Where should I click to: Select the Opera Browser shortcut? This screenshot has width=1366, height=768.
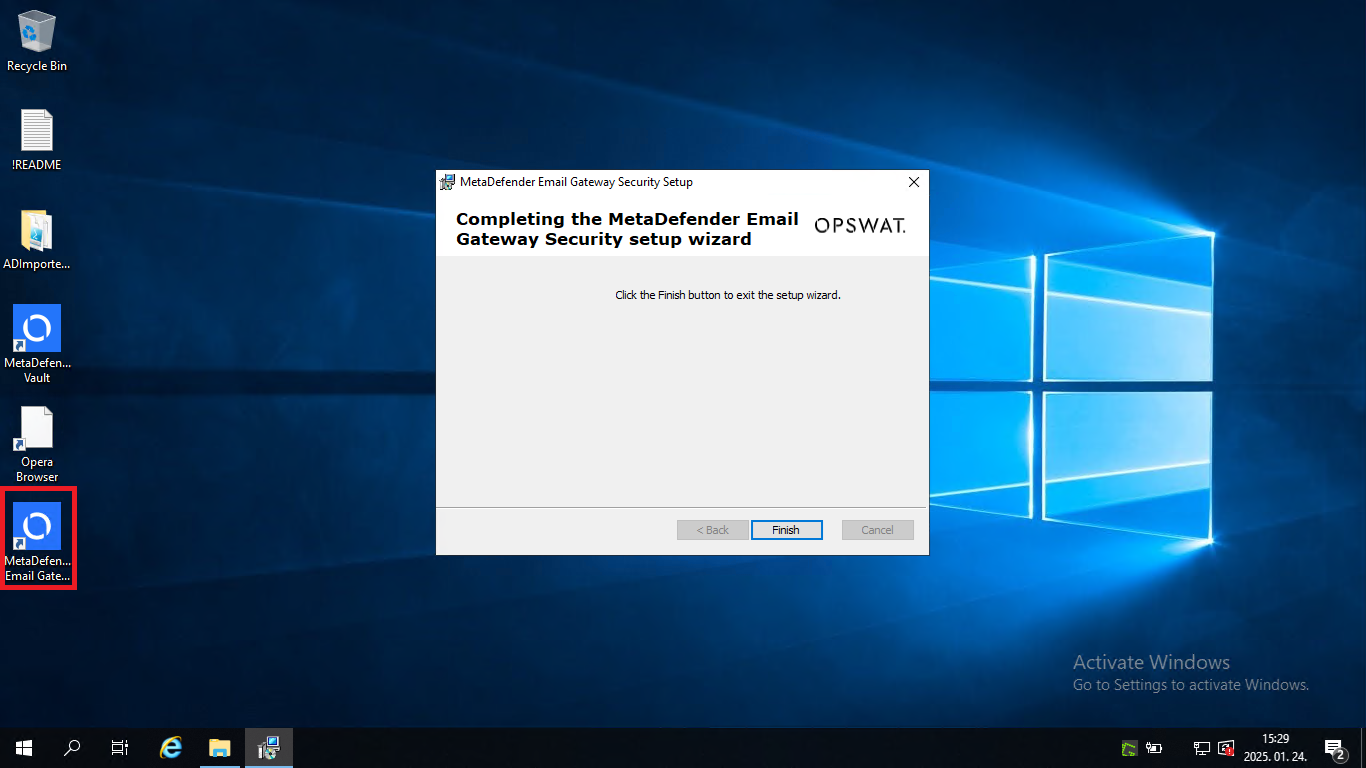pos(37,445)
